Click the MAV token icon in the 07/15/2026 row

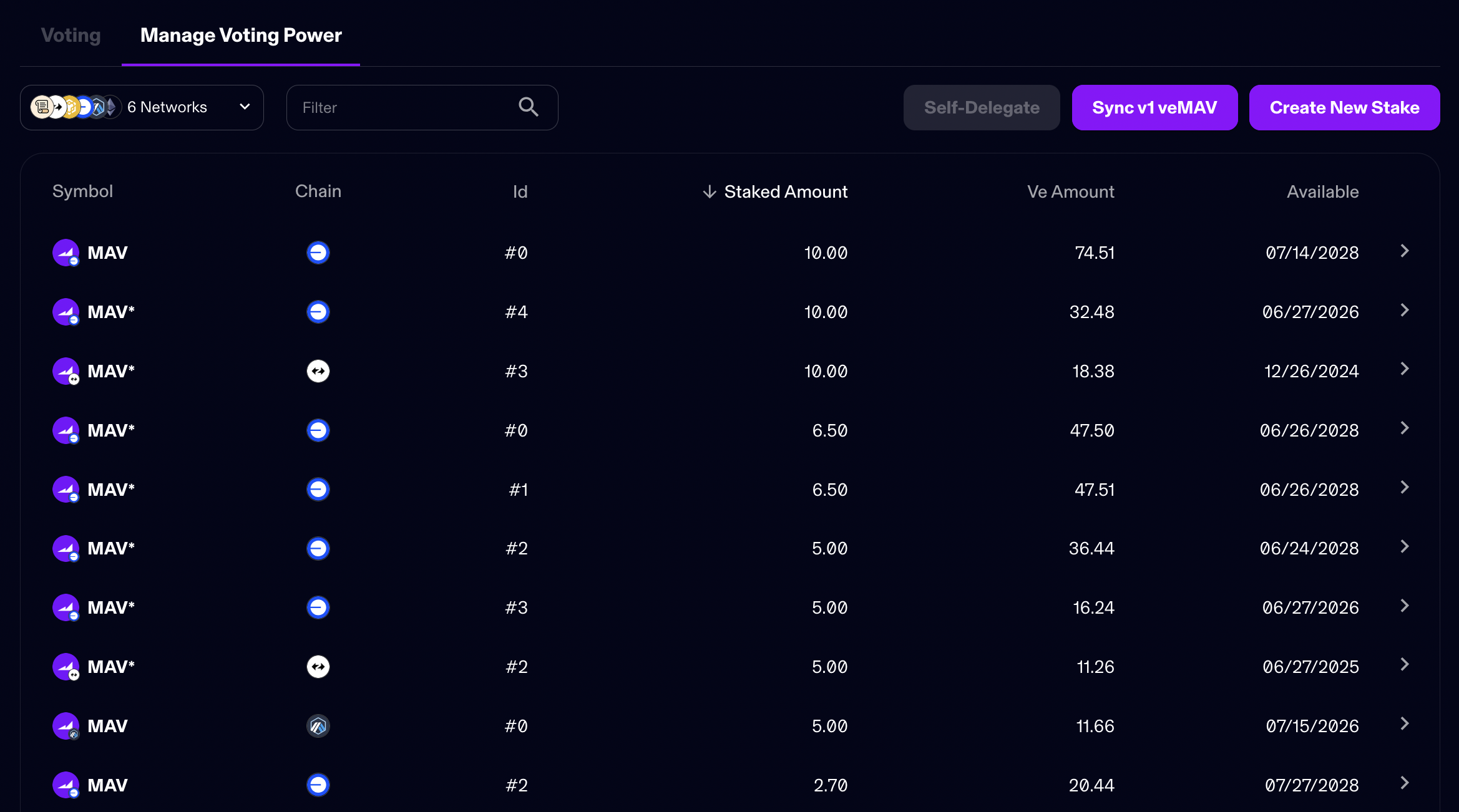tap(66, 726)
